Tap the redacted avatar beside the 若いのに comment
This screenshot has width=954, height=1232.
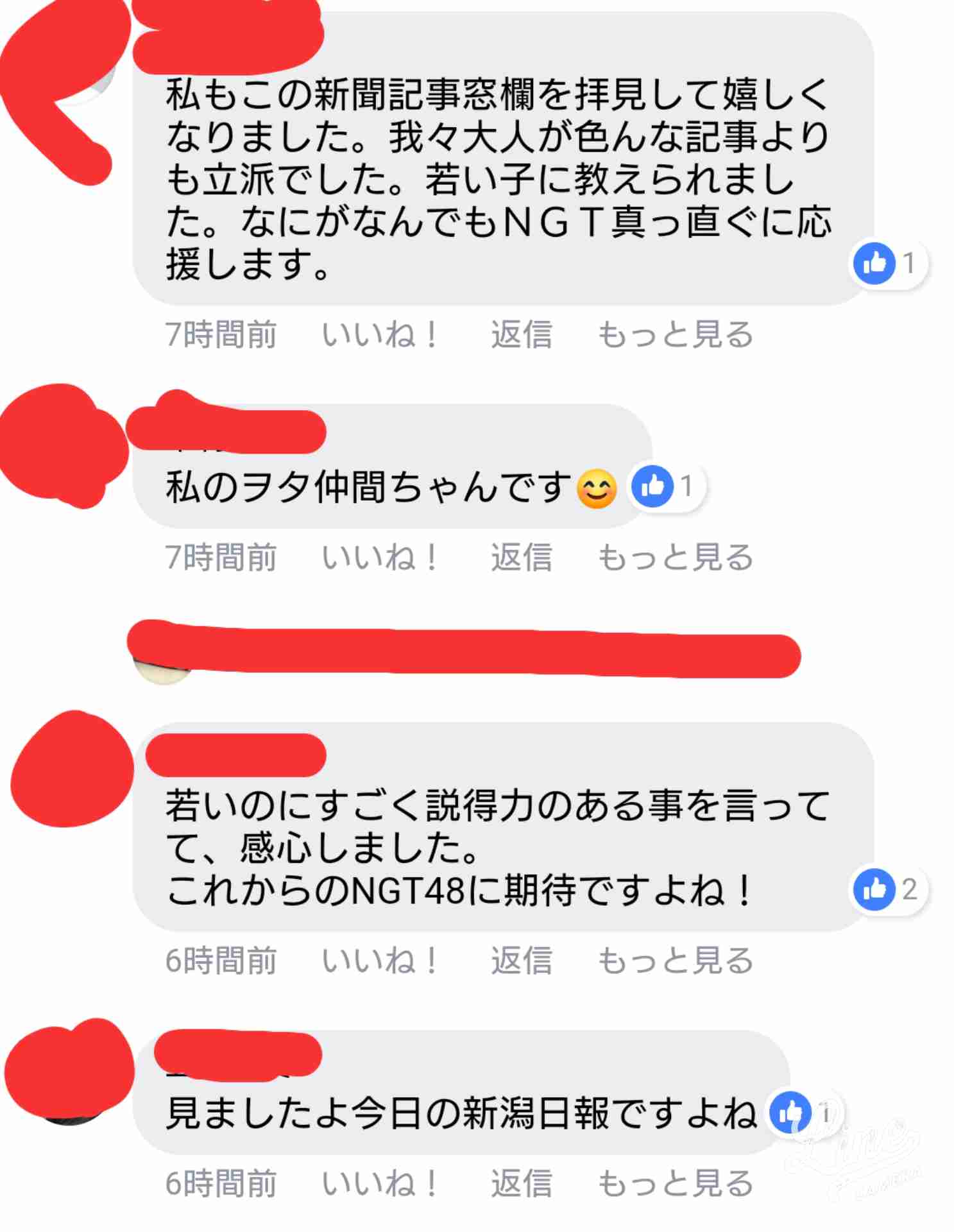tap(72, 769)
